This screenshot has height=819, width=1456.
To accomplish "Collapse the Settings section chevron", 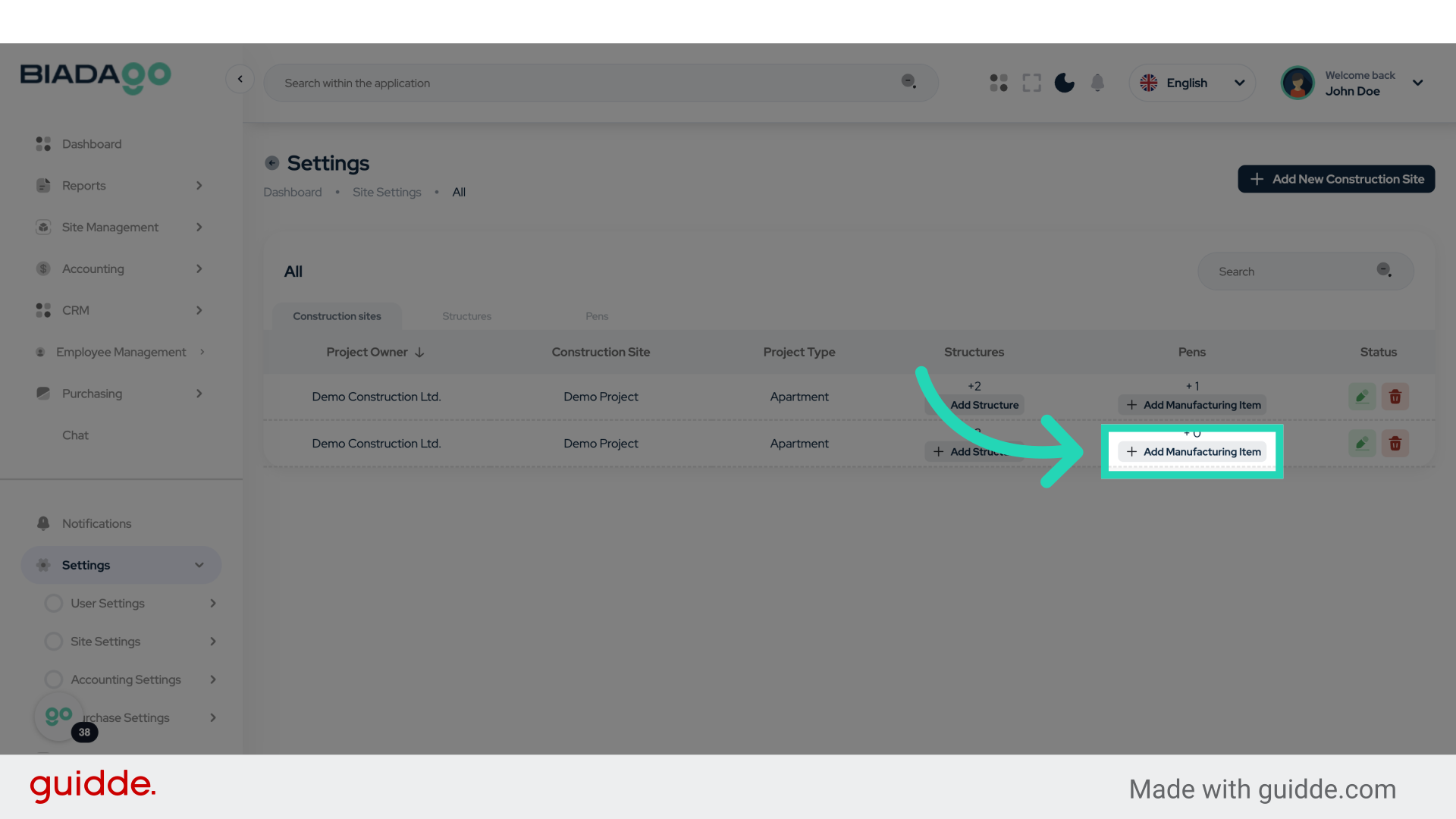I will click(199, 564).
